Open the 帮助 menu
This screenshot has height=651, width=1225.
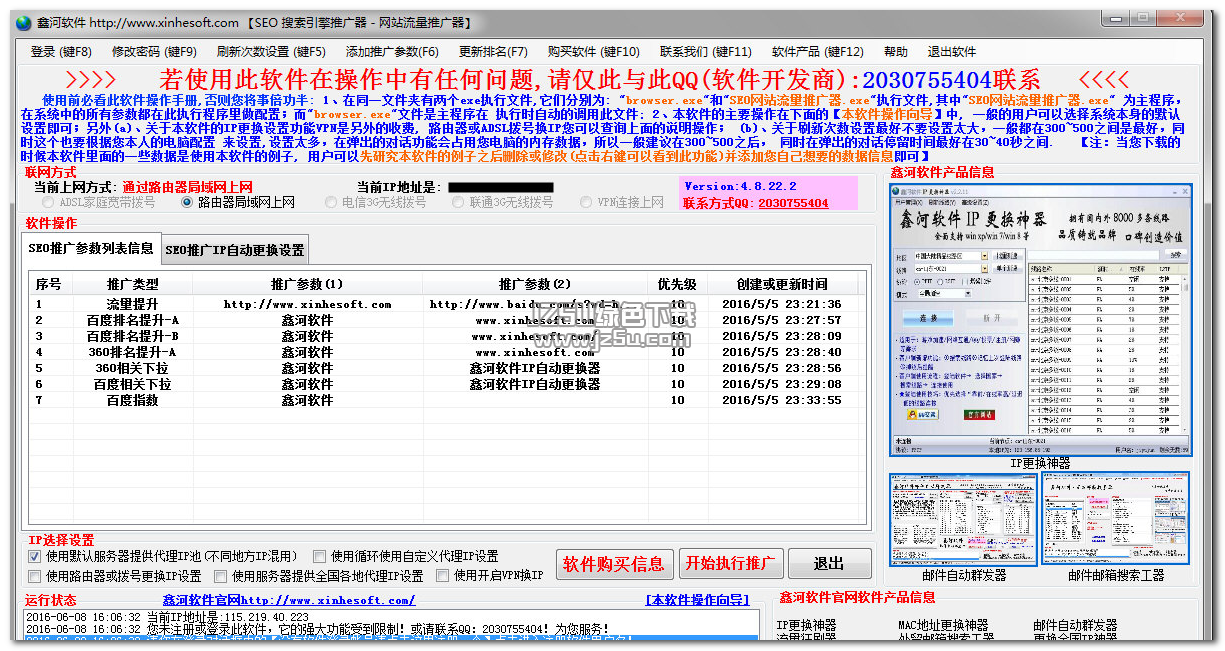point(896,52)
